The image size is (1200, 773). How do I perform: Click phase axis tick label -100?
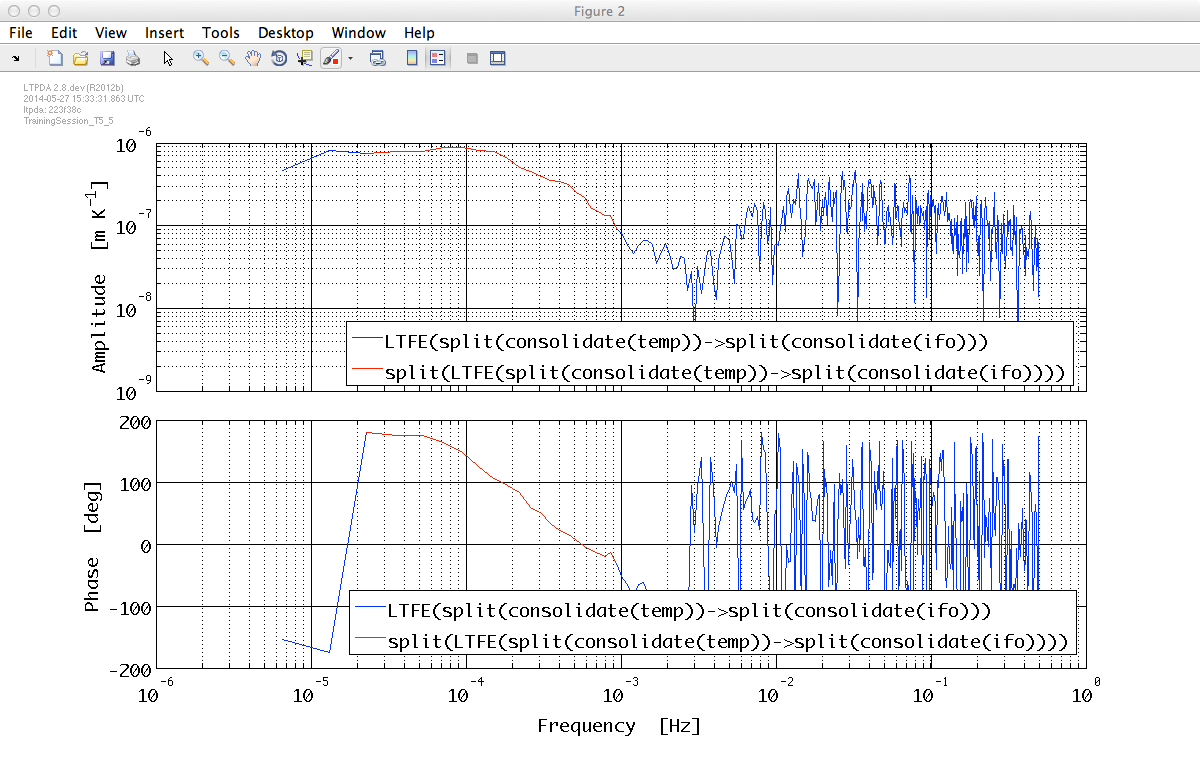click(x=129, y=606)
